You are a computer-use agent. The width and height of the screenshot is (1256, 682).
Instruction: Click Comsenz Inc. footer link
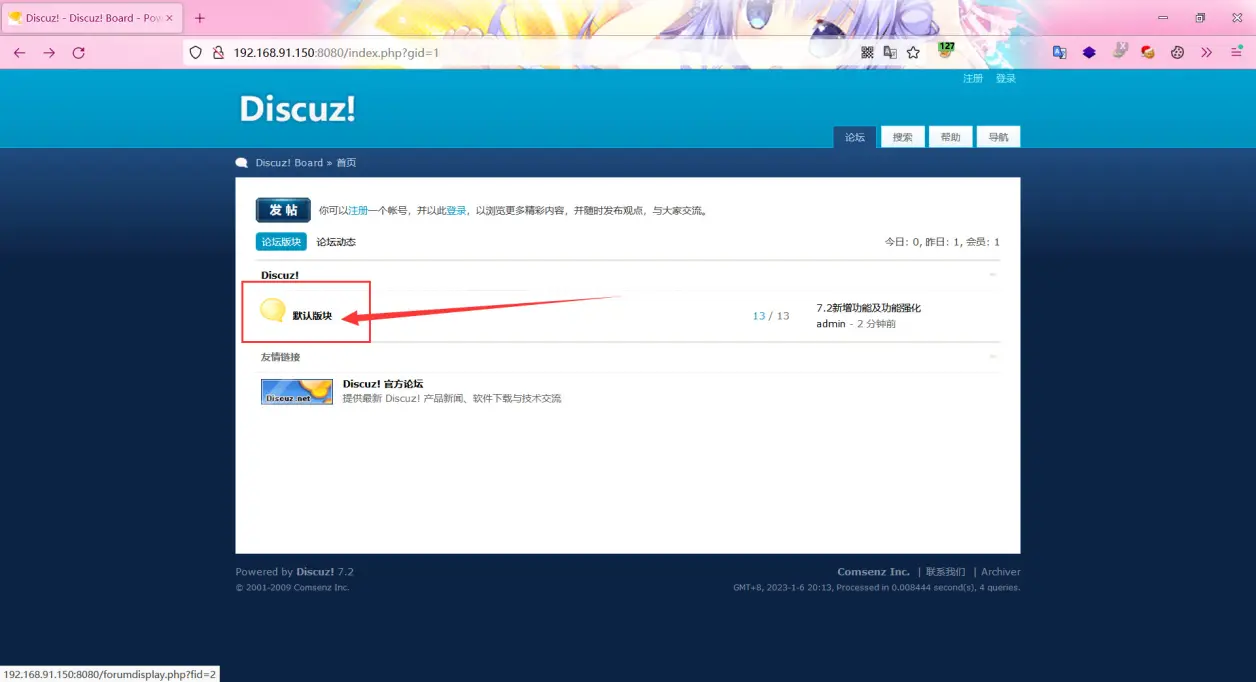pyautogui.click(x=874, y=572)
